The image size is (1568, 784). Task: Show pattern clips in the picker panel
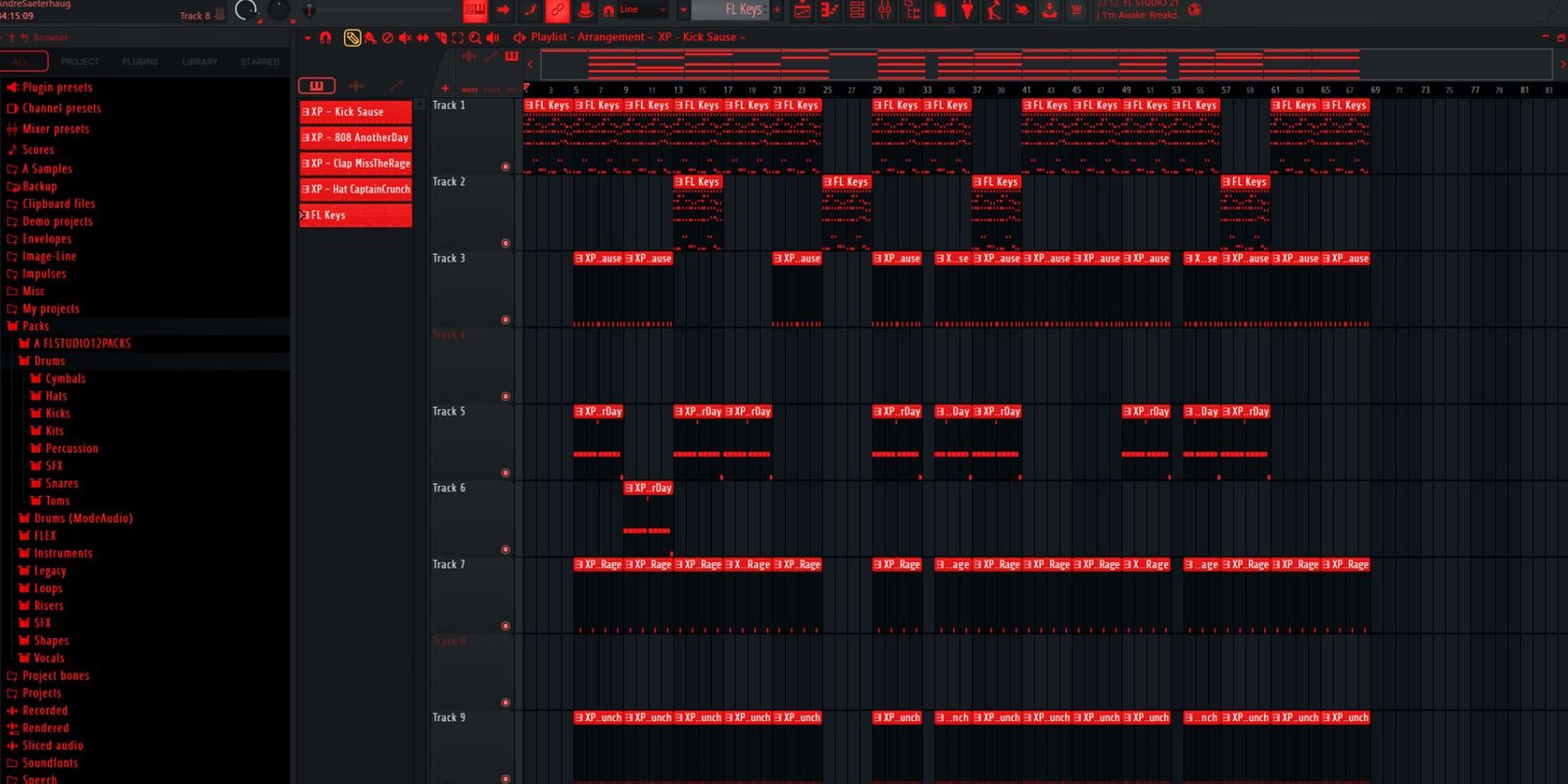(x=317, y=86)
